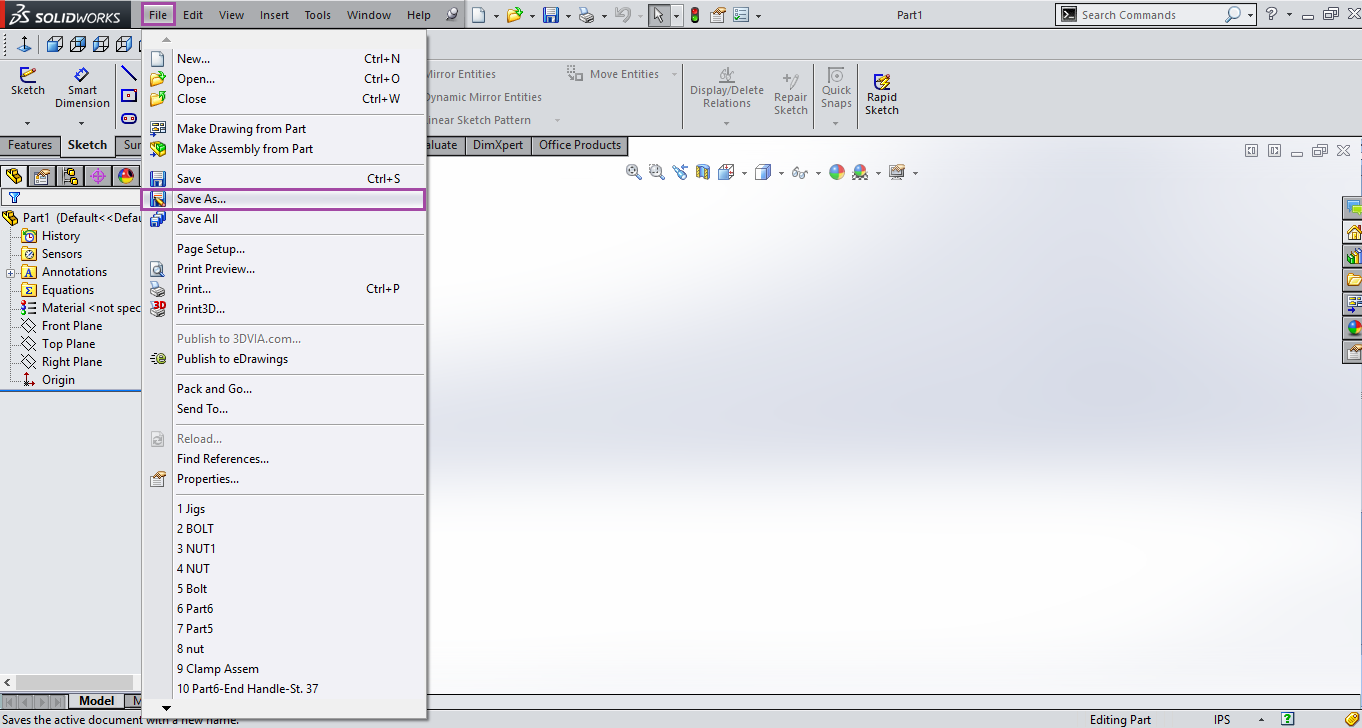Select the Sensors tree item
1362x728 pixels.
click(62, 254)
